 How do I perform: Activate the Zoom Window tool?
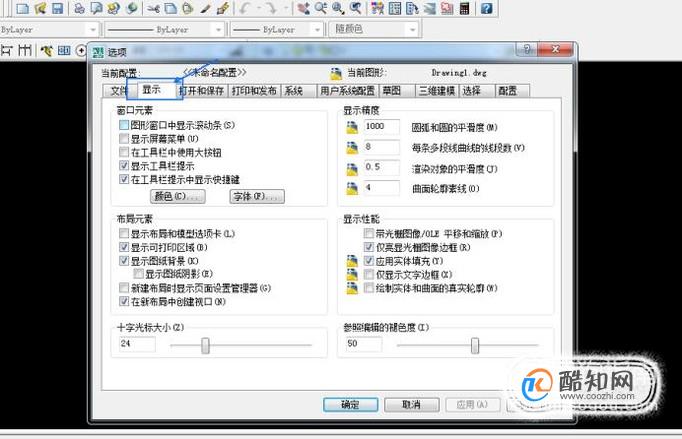point(338,8)
